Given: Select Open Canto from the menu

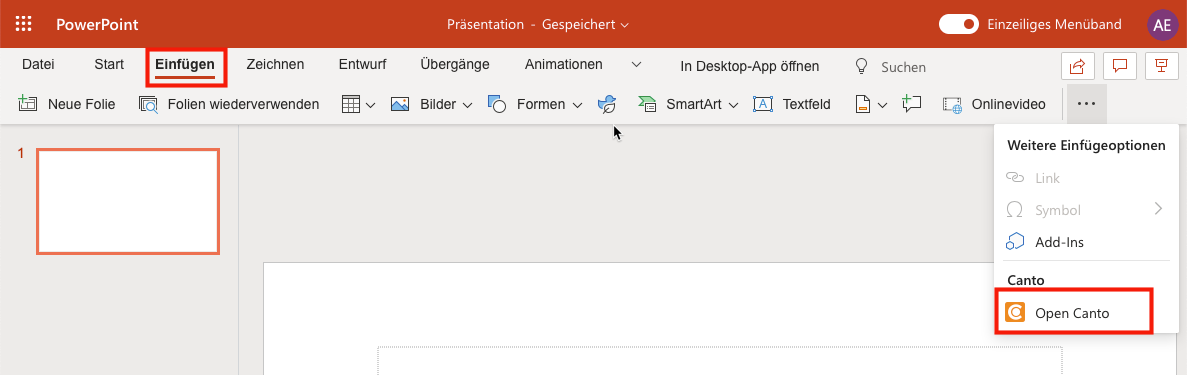Looking at the screenshot, I should click(1073, 312).
